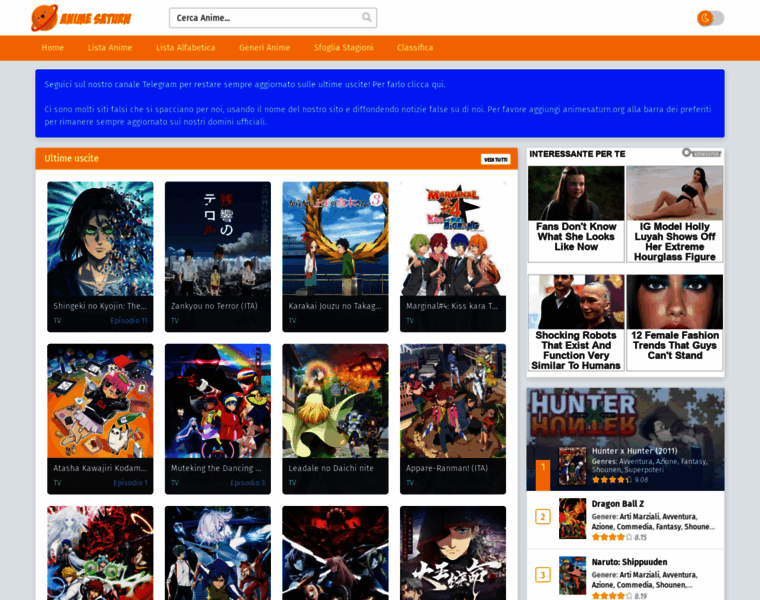760x600 pixels.
Task: Open the Leadale no Daichi nite poster
Action: 335,401
